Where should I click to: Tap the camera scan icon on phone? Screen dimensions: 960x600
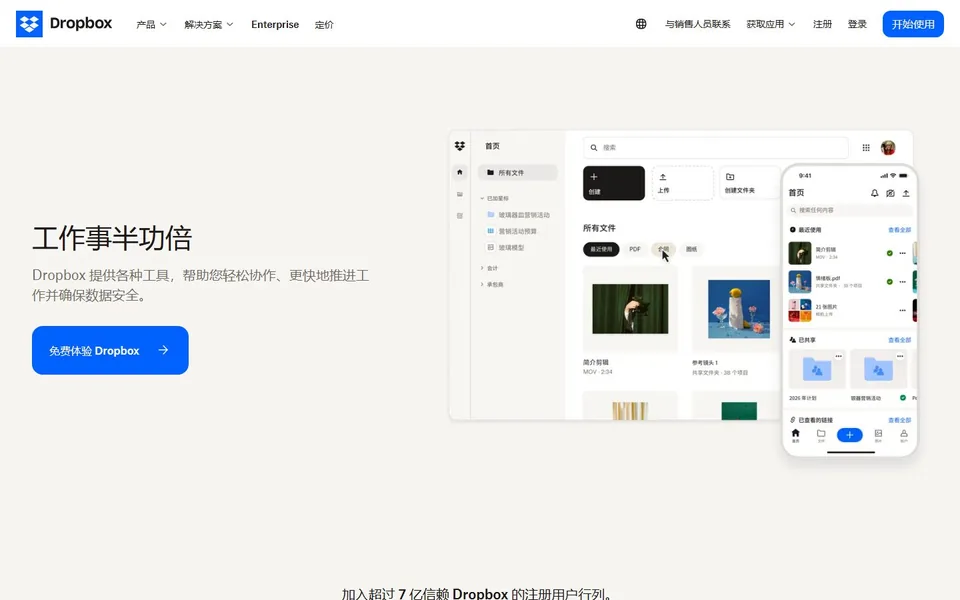tap(890, 193)
